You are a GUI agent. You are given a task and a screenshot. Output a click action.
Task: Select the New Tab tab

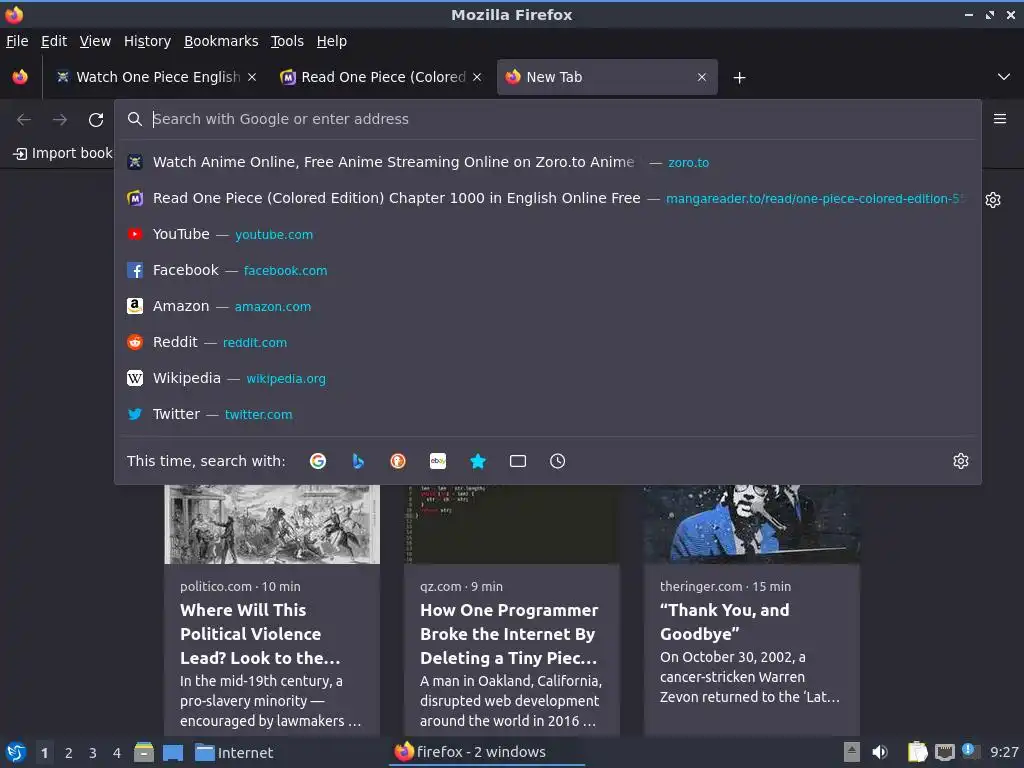[607, 77]
